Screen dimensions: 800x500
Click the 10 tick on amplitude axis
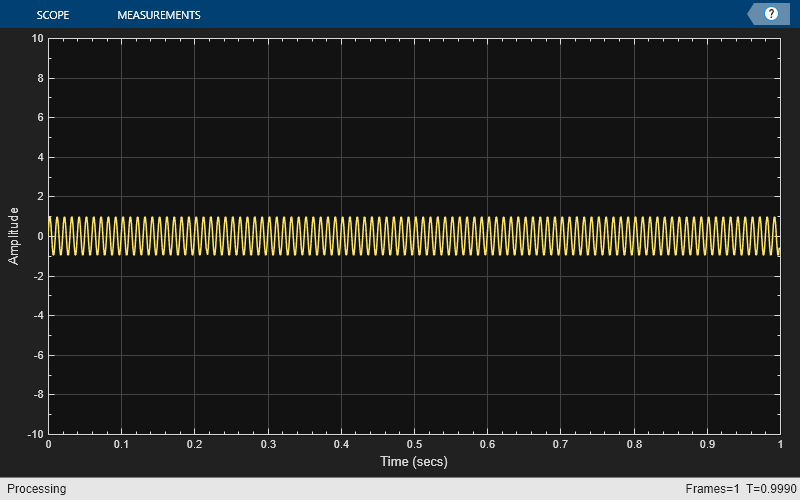[x=37, y=38]
